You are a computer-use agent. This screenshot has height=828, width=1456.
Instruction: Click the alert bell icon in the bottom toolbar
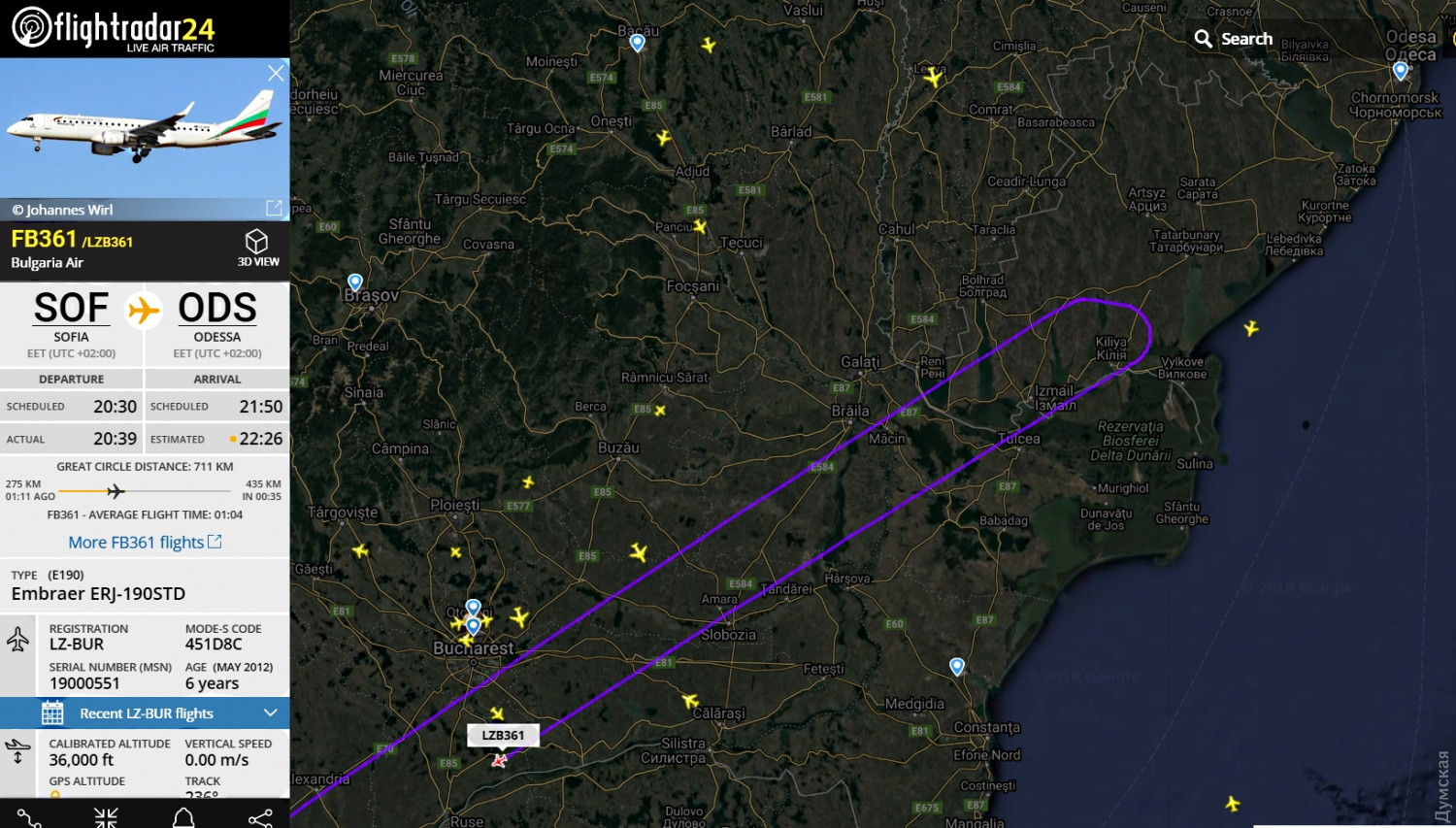point(183,818)
